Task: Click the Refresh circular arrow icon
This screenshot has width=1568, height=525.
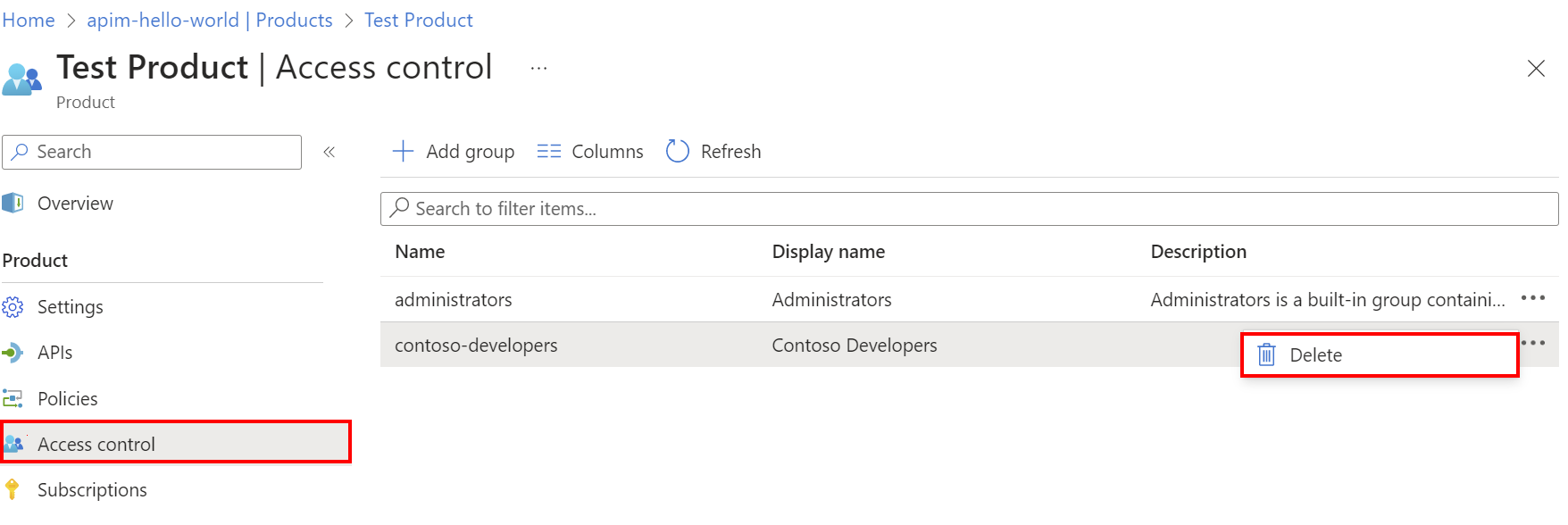Action: [x=678, y=151]
